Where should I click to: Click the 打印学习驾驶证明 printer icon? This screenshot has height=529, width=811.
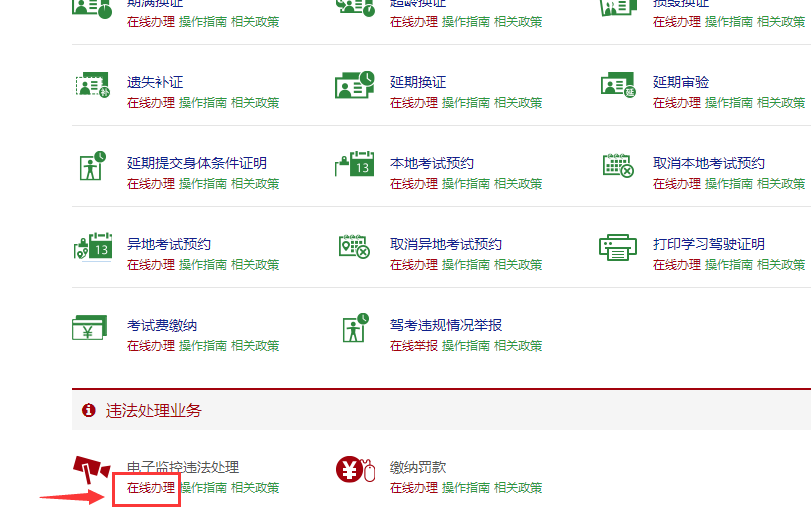[618, 247]
